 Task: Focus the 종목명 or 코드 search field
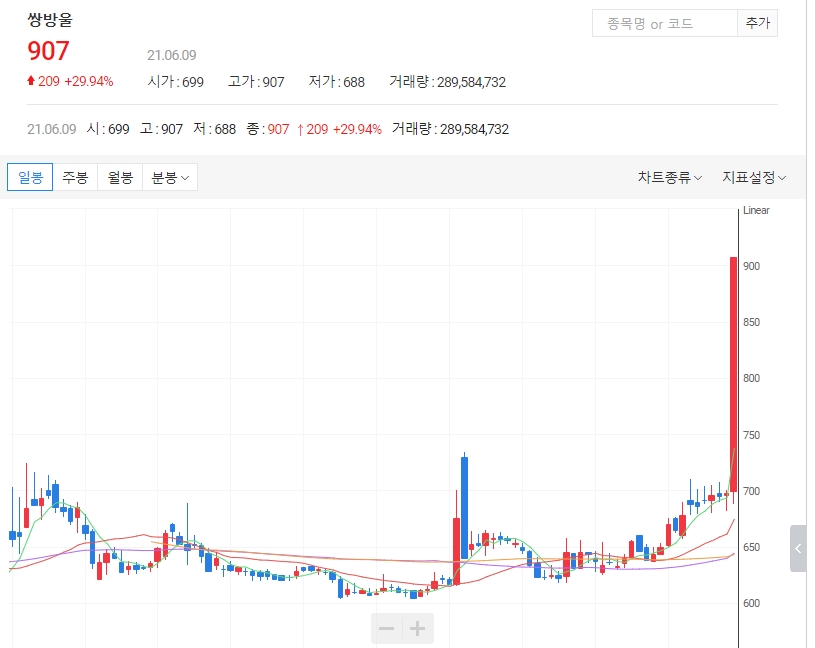pos(665,23)
